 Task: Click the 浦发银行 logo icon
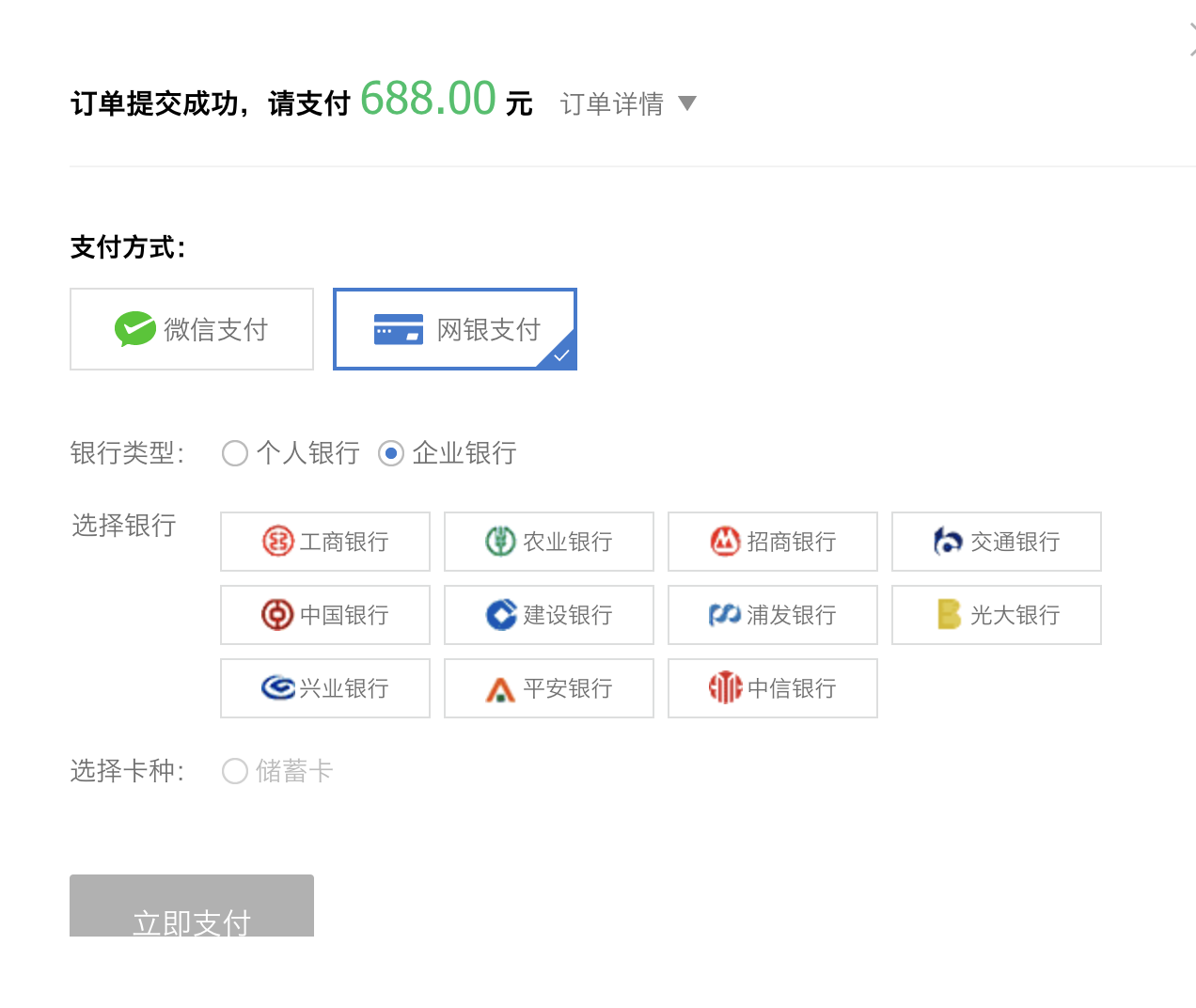pos(725,615)
